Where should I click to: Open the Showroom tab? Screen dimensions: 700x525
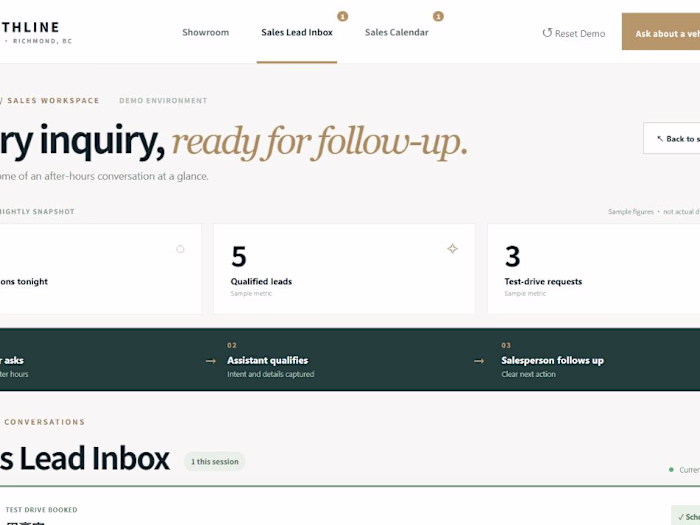click(x=205, y=33)
